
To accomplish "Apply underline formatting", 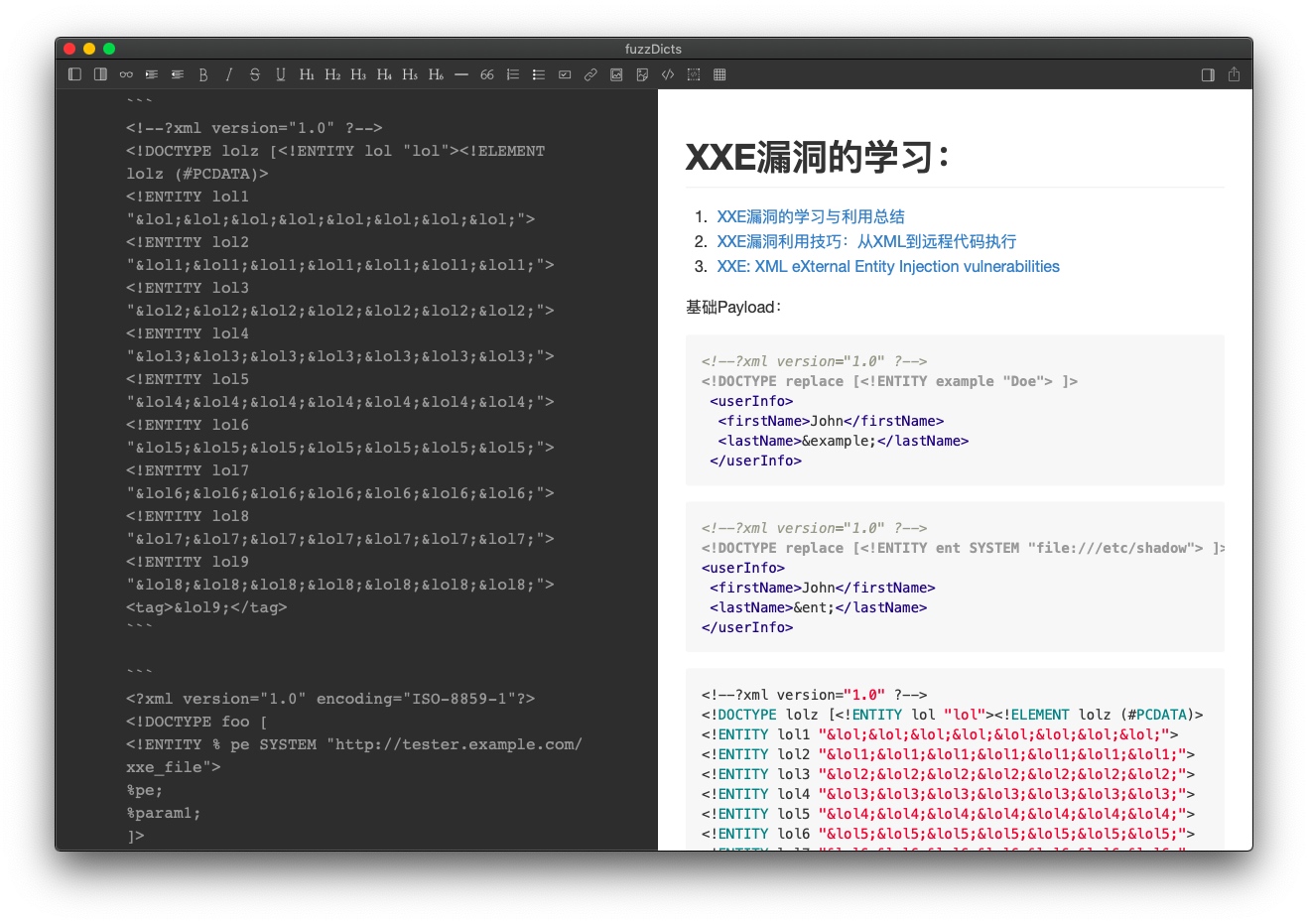I will (x=281, y=74).
